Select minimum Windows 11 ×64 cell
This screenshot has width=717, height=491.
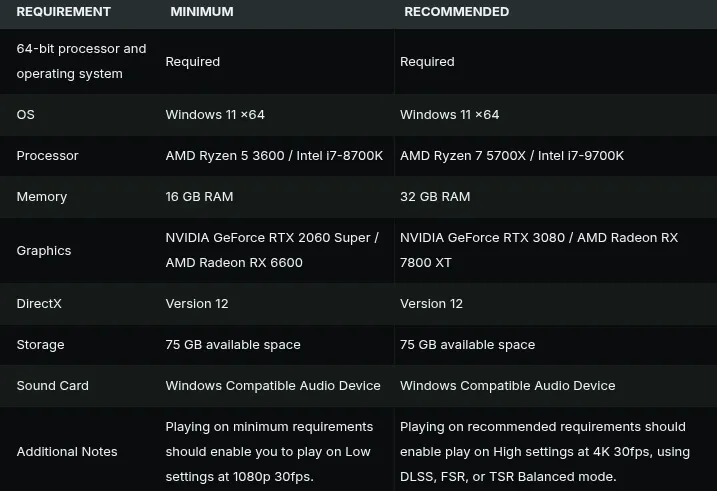[x=215, y=115]
